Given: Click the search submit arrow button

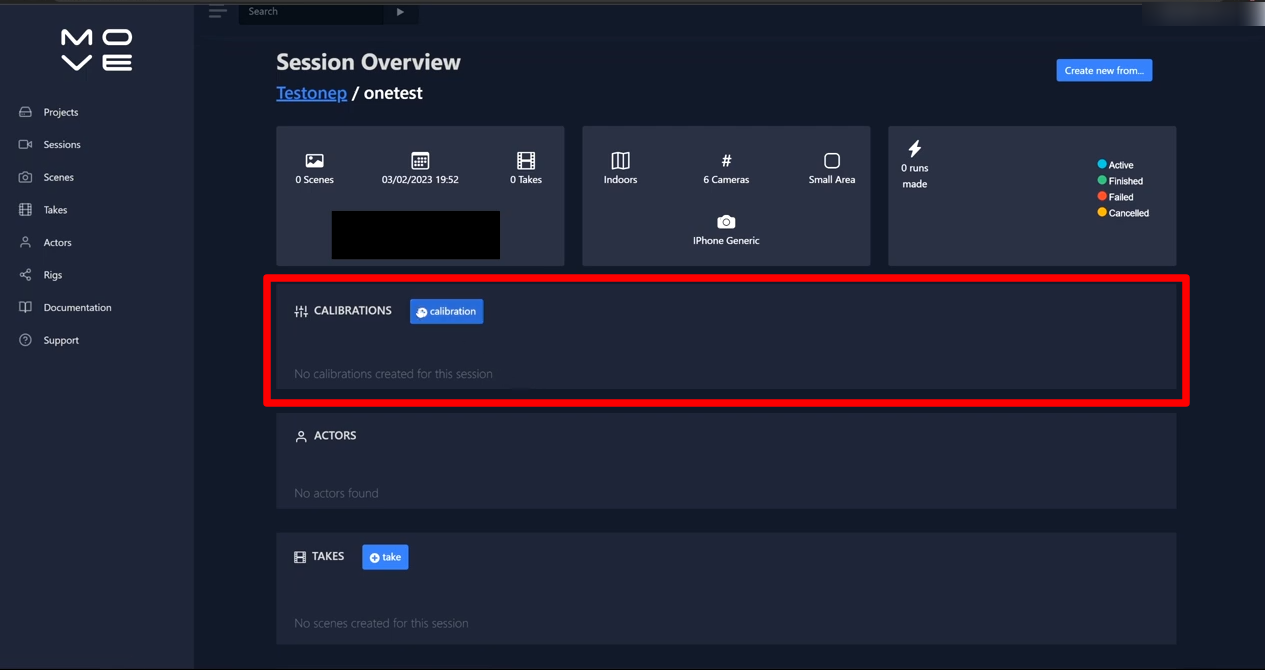Looking at the screenshot, I should pos(401,12).
